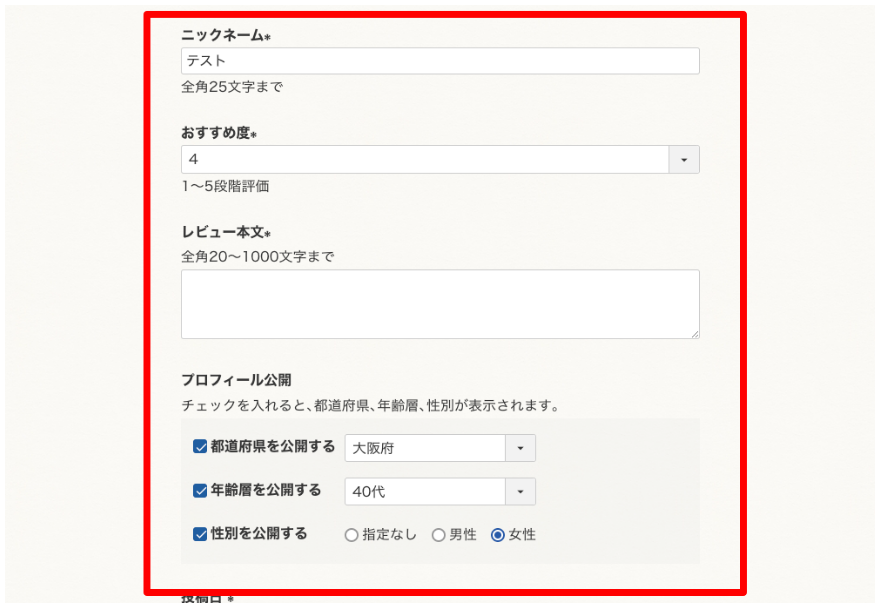
Task: Click the selected 女性 radio button
Action: click(x=496, y=535)
